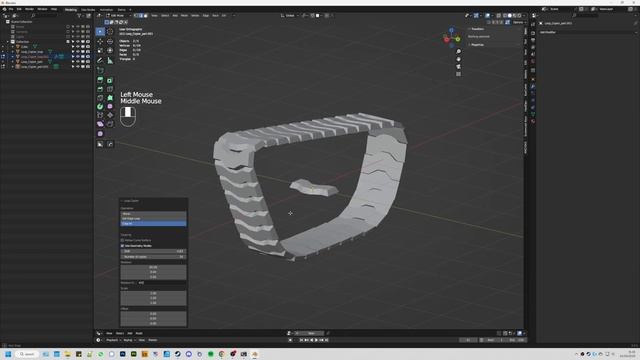Select the Measure ruler tool

pos(110,60)
